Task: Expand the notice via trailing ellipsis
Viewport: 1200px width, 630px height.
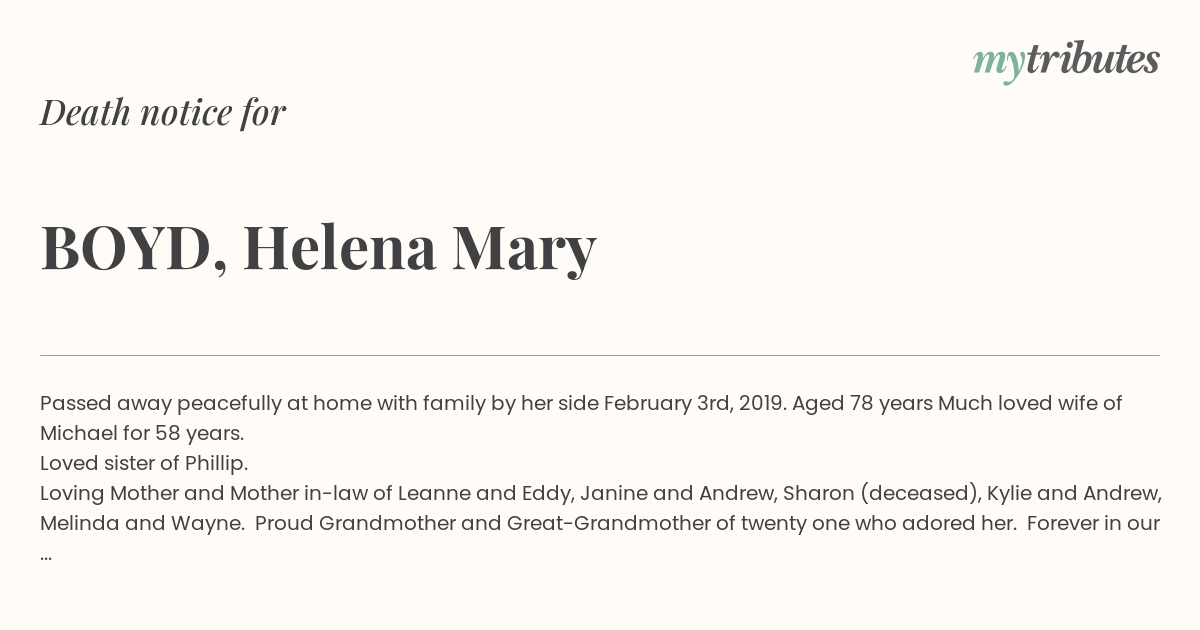Action: (46, 555)
